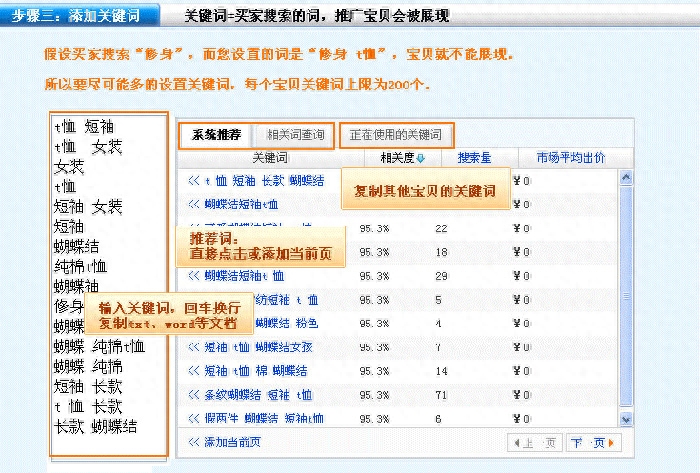
Task: Go to the next page with 下一页
Action: pos(593,443)
